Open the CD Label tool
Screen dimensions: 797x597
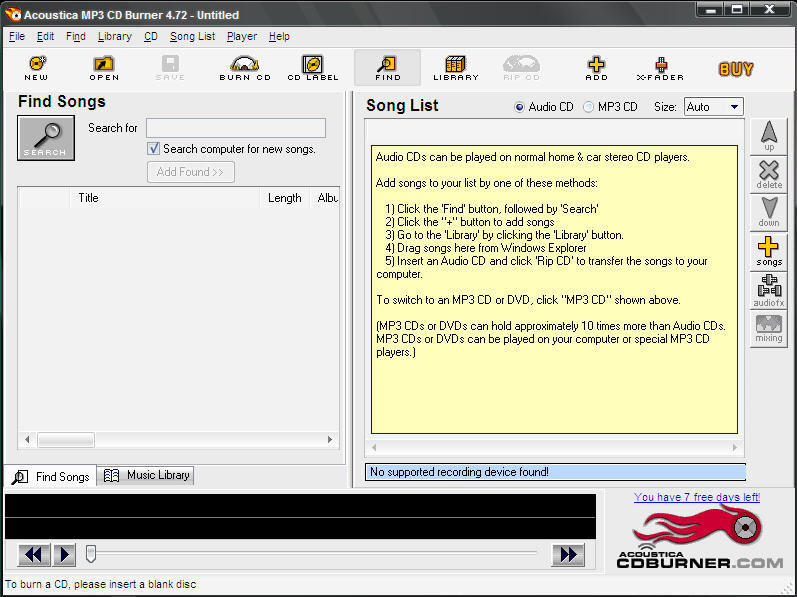pos(313,68)
